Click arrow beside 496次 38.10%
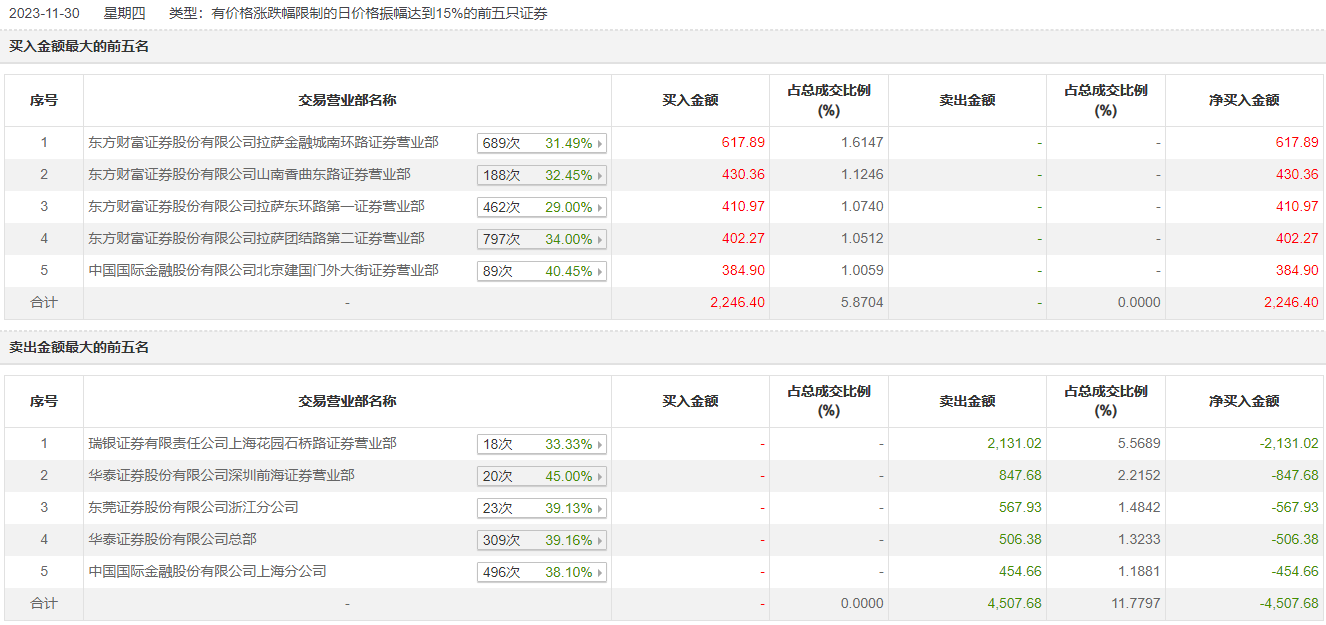The image size is (1326, 625). click(600, 573)
